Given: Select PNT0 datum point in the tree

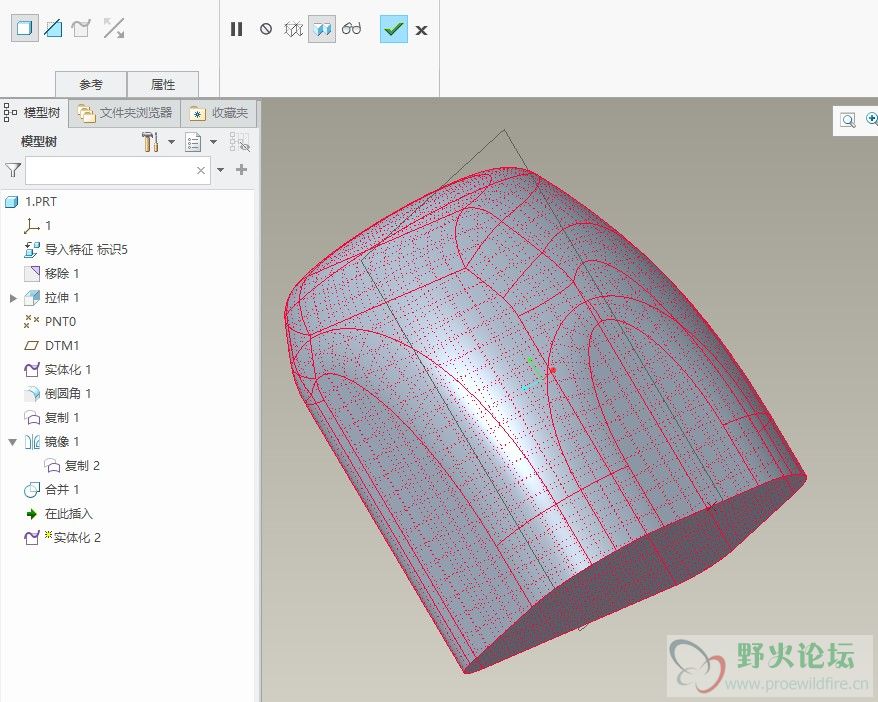Looking at the screenshot, I should 60,322.
